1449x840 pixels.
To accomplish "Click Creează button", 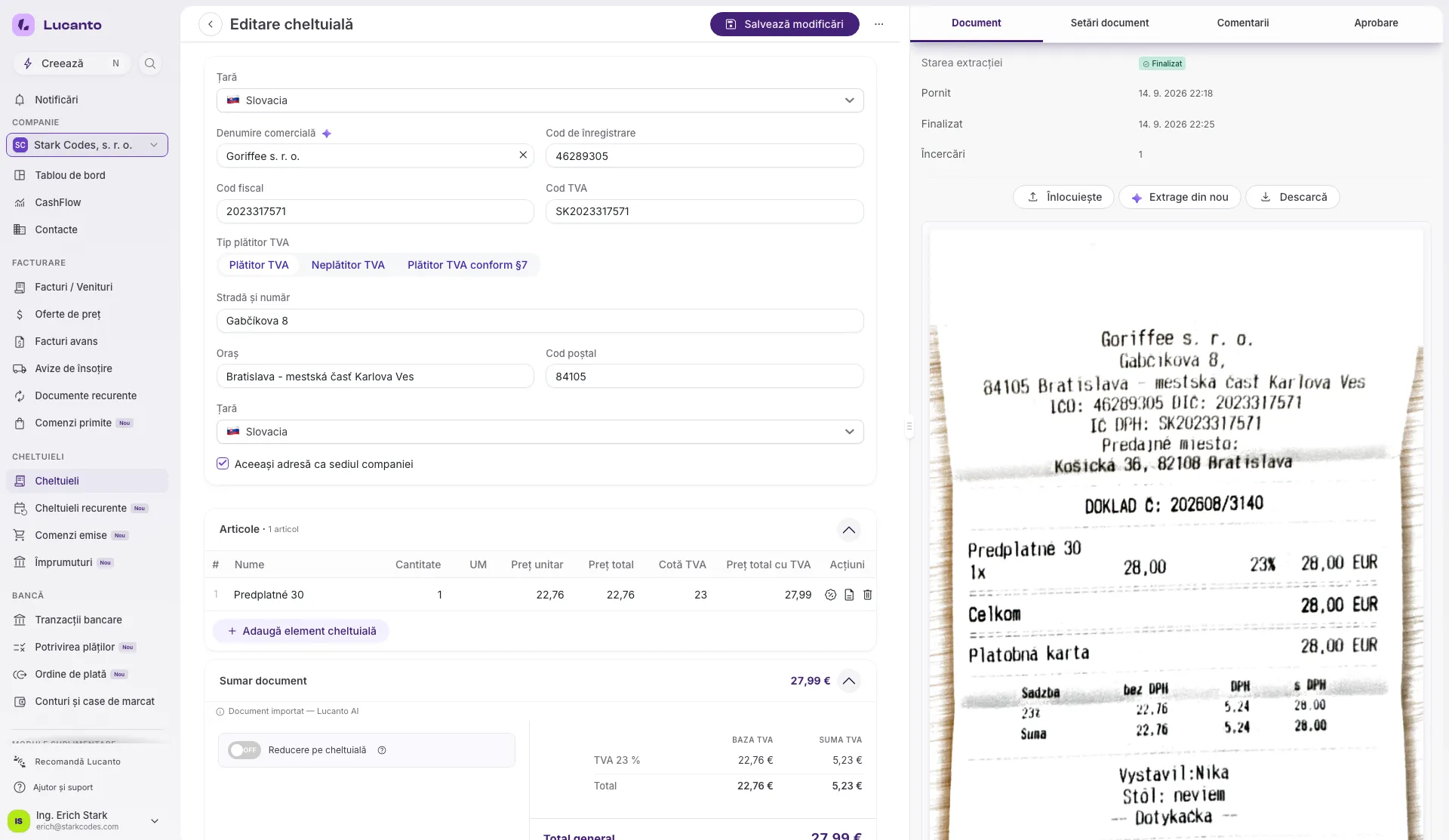I will tap(72, 63).
